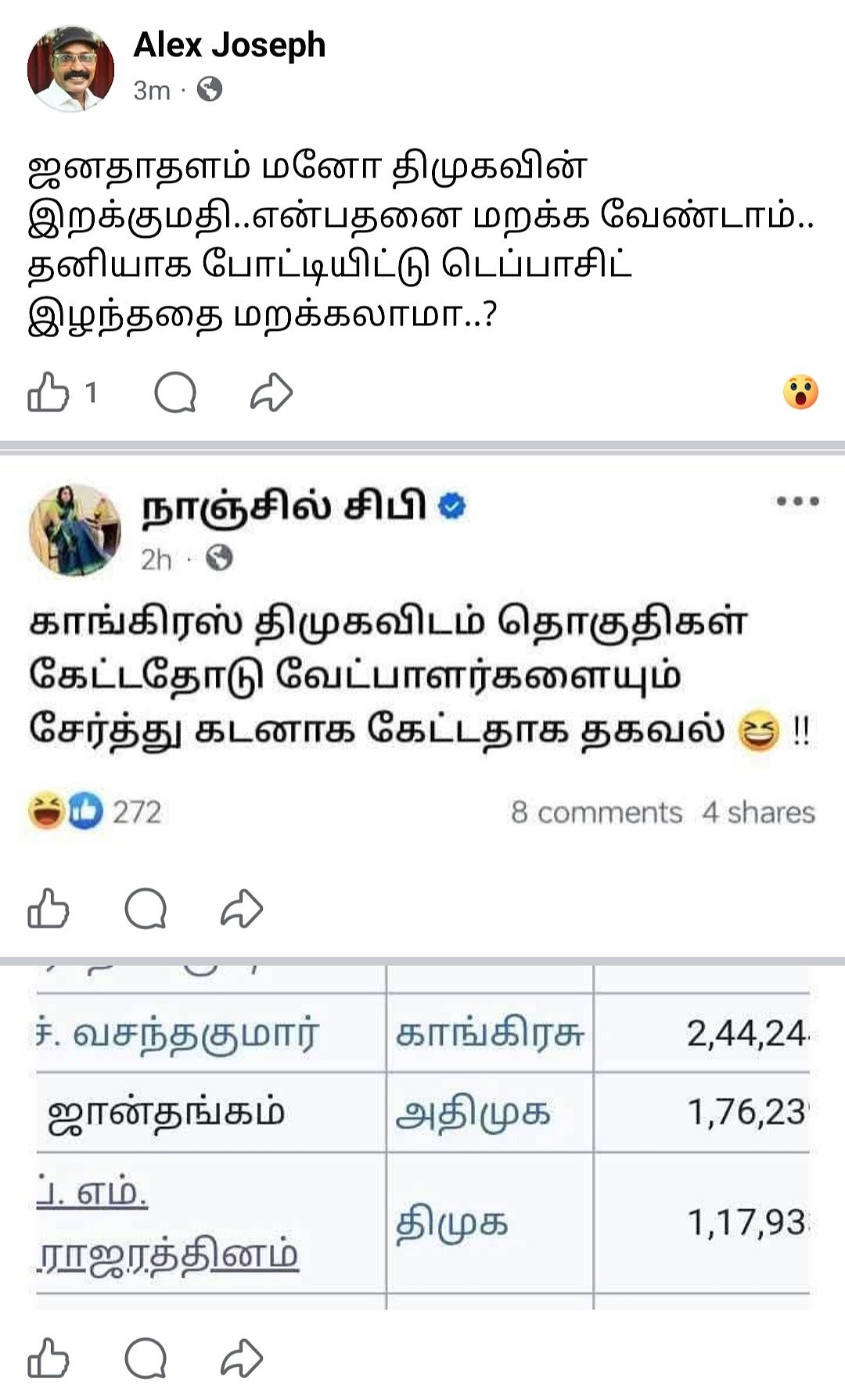845x1400 pixels.
Task: Open Alex Joseph's profile picture
Action: coord(70,68)
